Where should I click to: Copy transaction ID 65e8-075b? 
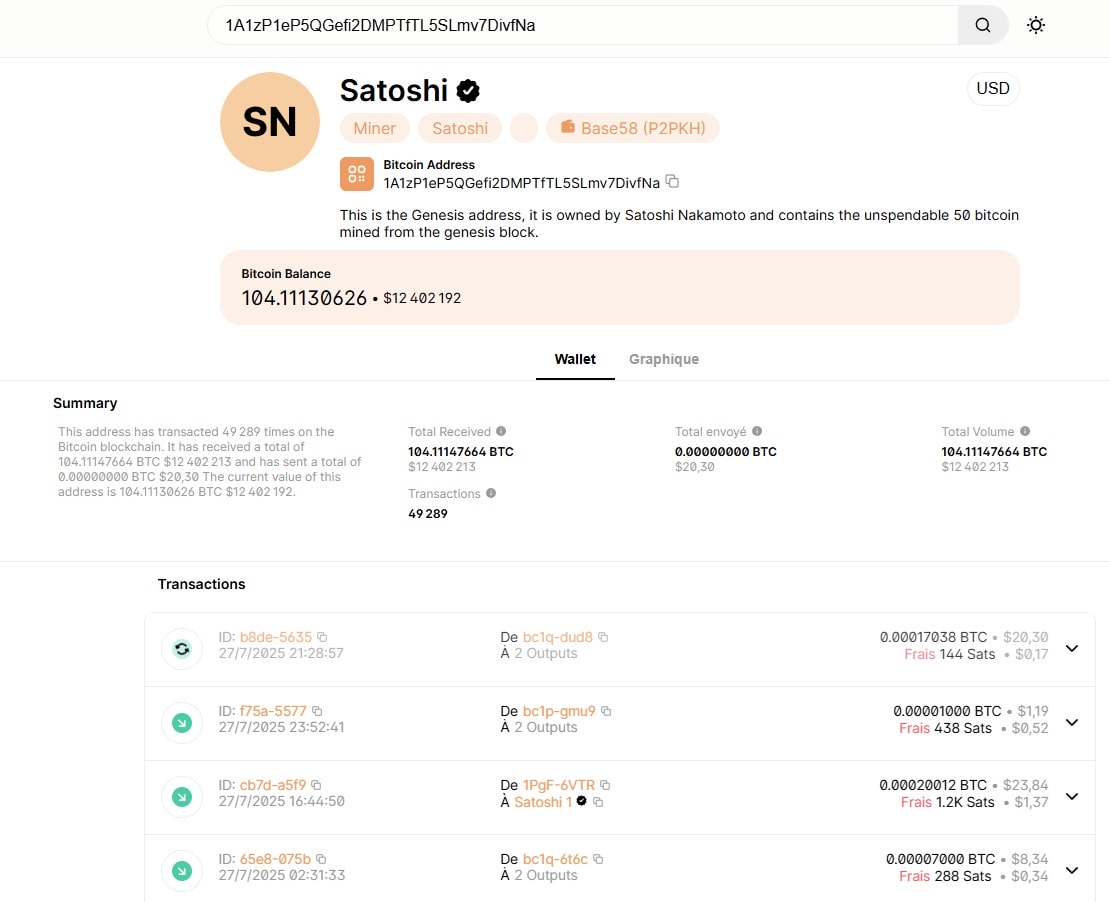point(321,859)
